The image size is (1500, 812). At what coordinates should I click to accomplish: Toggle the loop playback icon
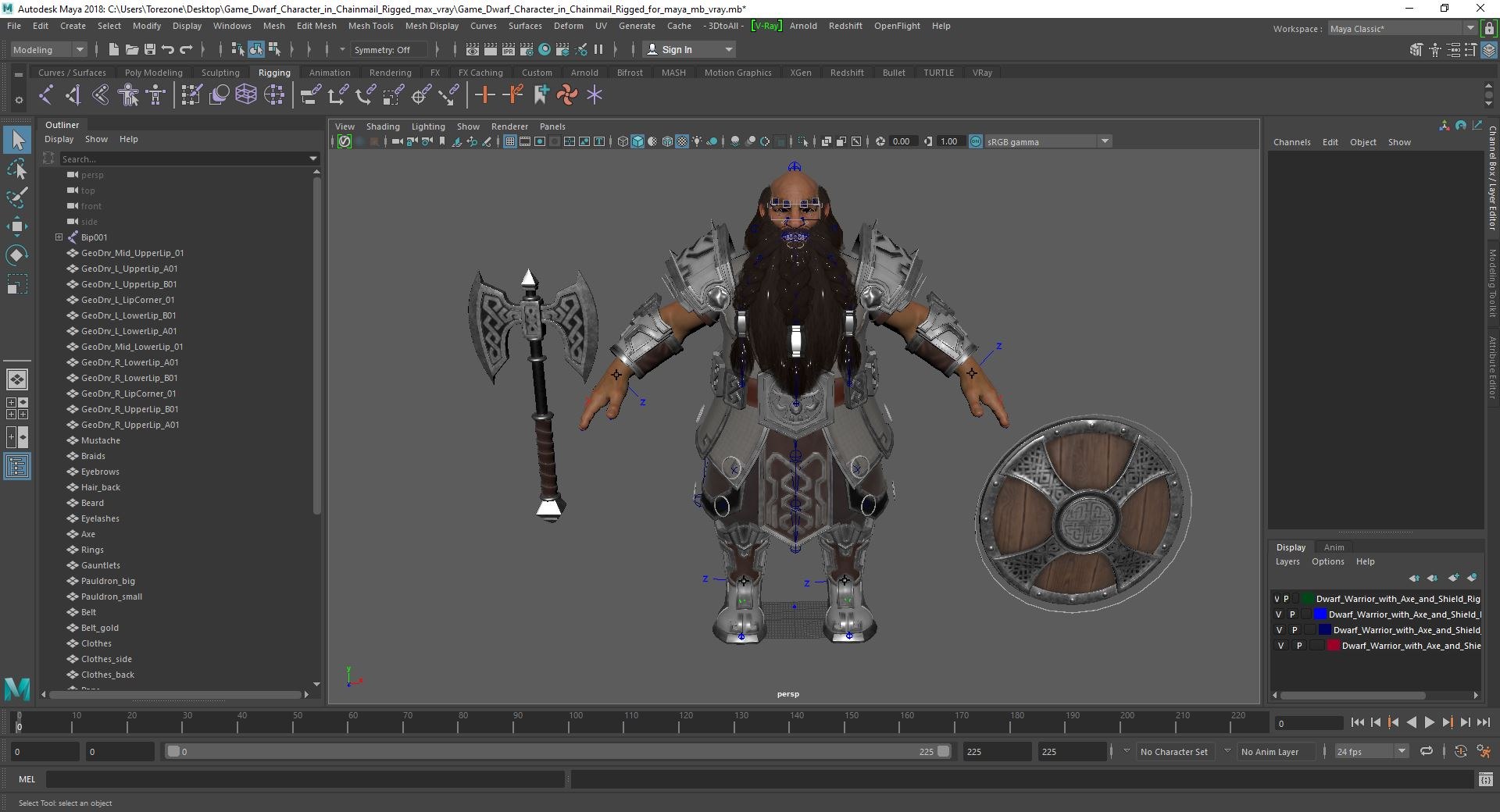click(x=1427, y=751)
